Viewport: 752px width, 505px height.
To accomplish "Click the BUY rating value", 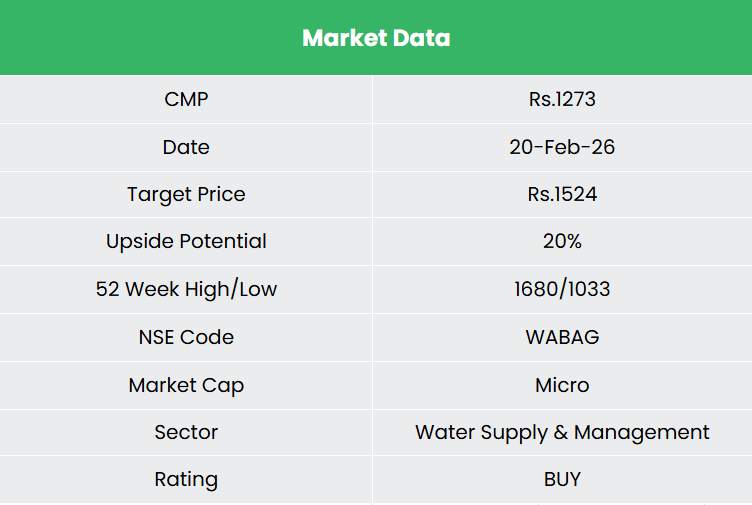I will point(562,479).
